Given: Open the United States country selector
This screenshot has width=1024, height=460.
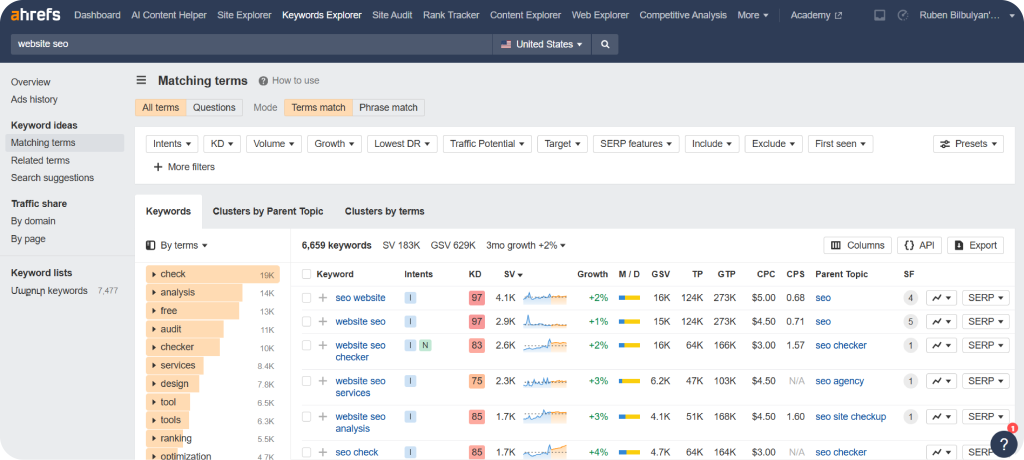Looking at the screenshot, I should (541, 44).
